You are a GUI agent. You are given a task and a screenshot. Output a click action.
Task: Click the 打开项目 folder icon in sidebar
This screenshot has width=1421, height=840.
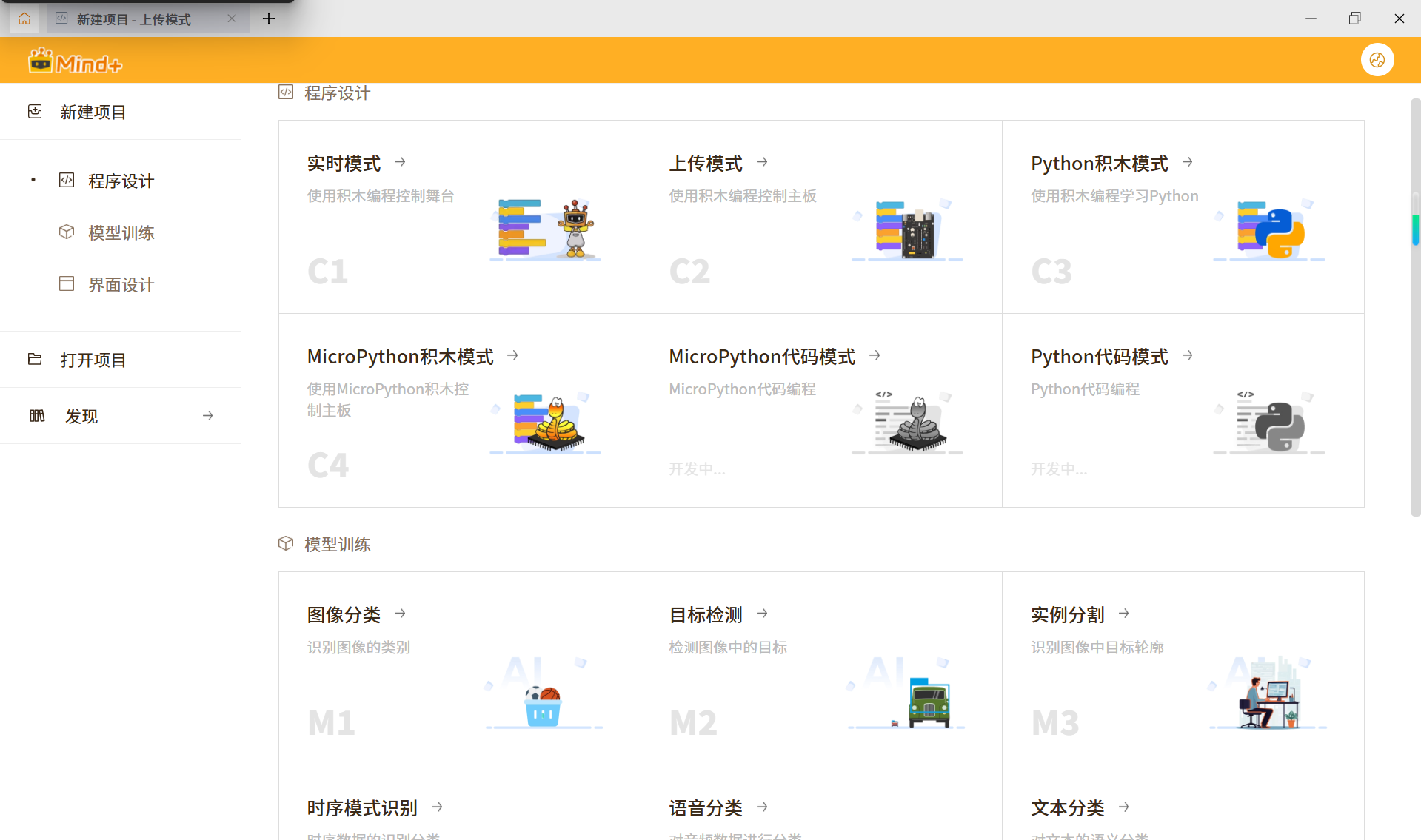pyautogui.click(x=35, y=359)
